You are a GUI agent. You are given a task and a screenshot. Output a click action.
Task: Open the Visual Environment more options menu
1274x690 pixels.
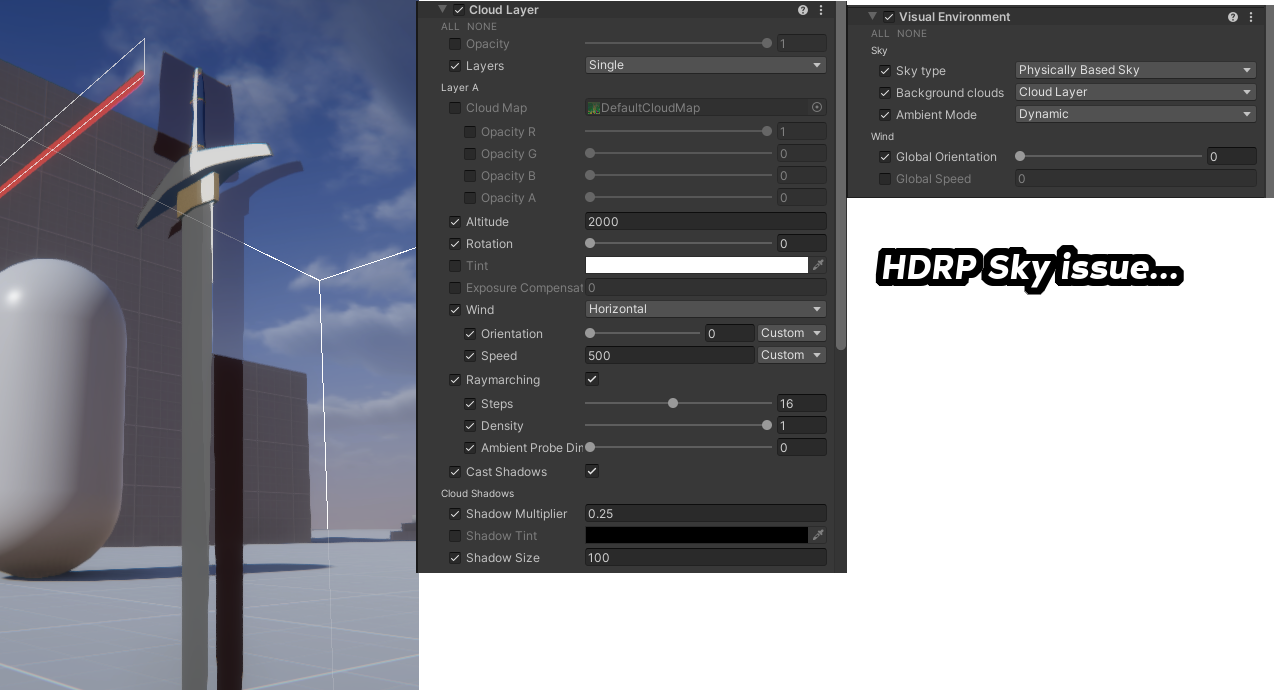point(1250,16)
